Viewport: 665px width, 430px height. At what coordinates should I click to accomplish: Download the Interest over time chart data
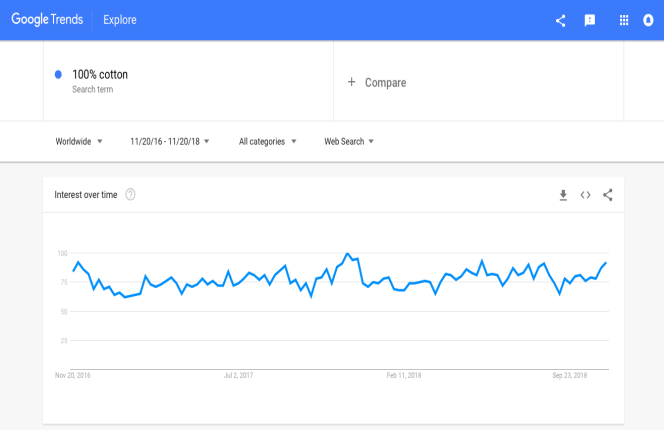point(563,195)
